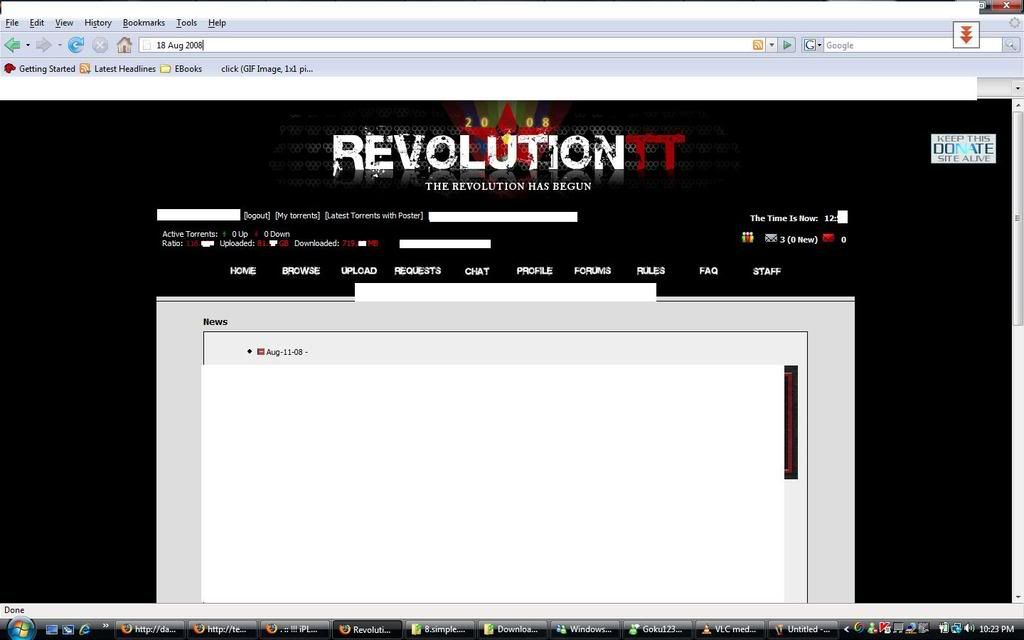This screenshot has height=640, width=1024.
Task: Open the FAQ nav link
Action: point(708,271)
